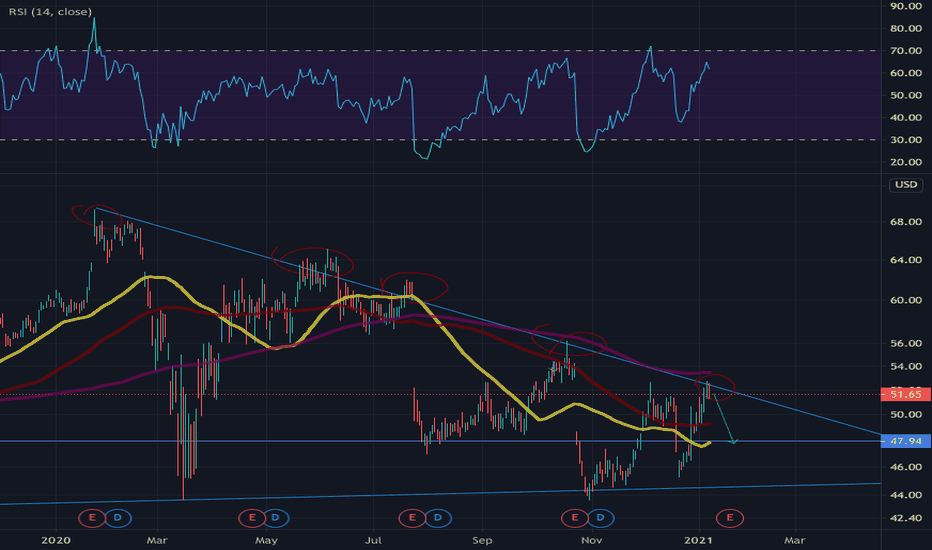Click the 20.00 RSI scale value
Screen dimensions: 932x550
coord(906,162)
